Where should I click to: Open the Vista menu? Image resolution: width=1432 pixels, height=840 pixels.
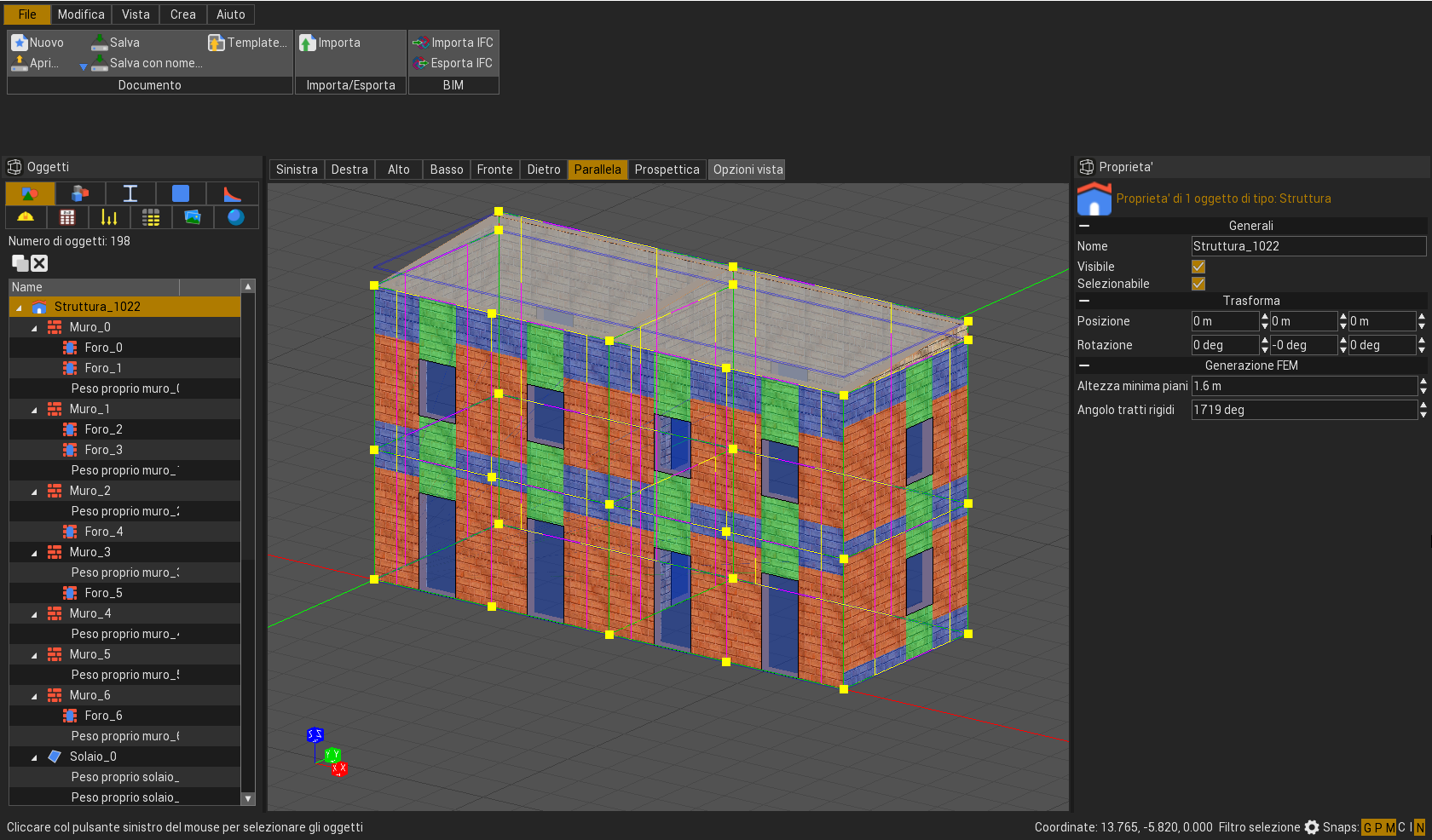pyautogui.click(x=136, y=14)
